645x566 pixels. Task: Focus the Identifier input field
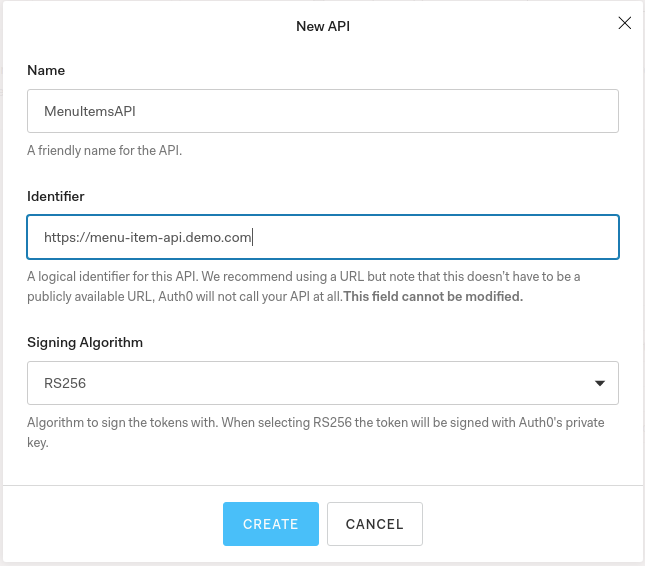[x=322, y=237]
